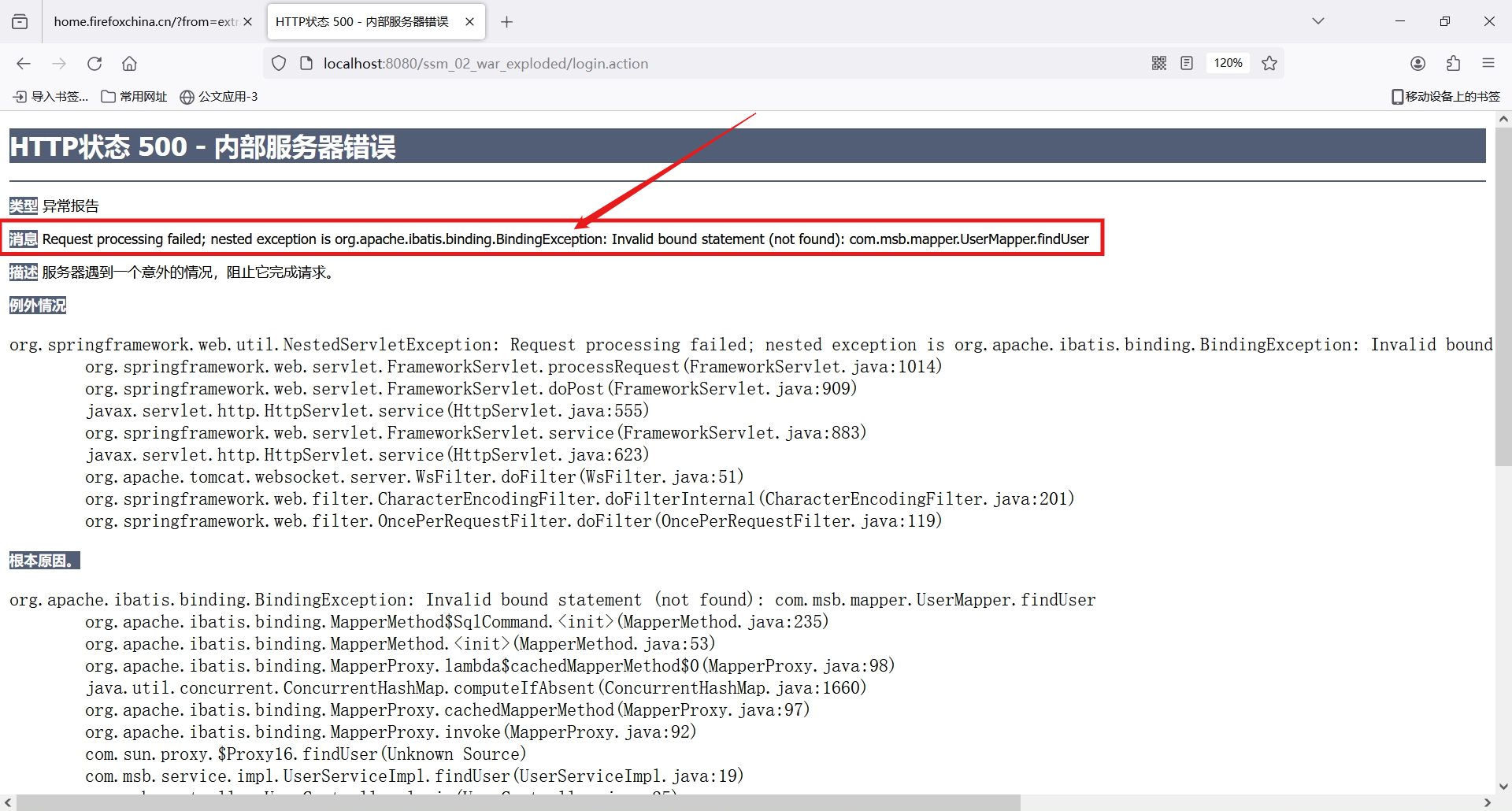Click the site security shield icon
The image size is (1512, 811).
click(279, 63)
